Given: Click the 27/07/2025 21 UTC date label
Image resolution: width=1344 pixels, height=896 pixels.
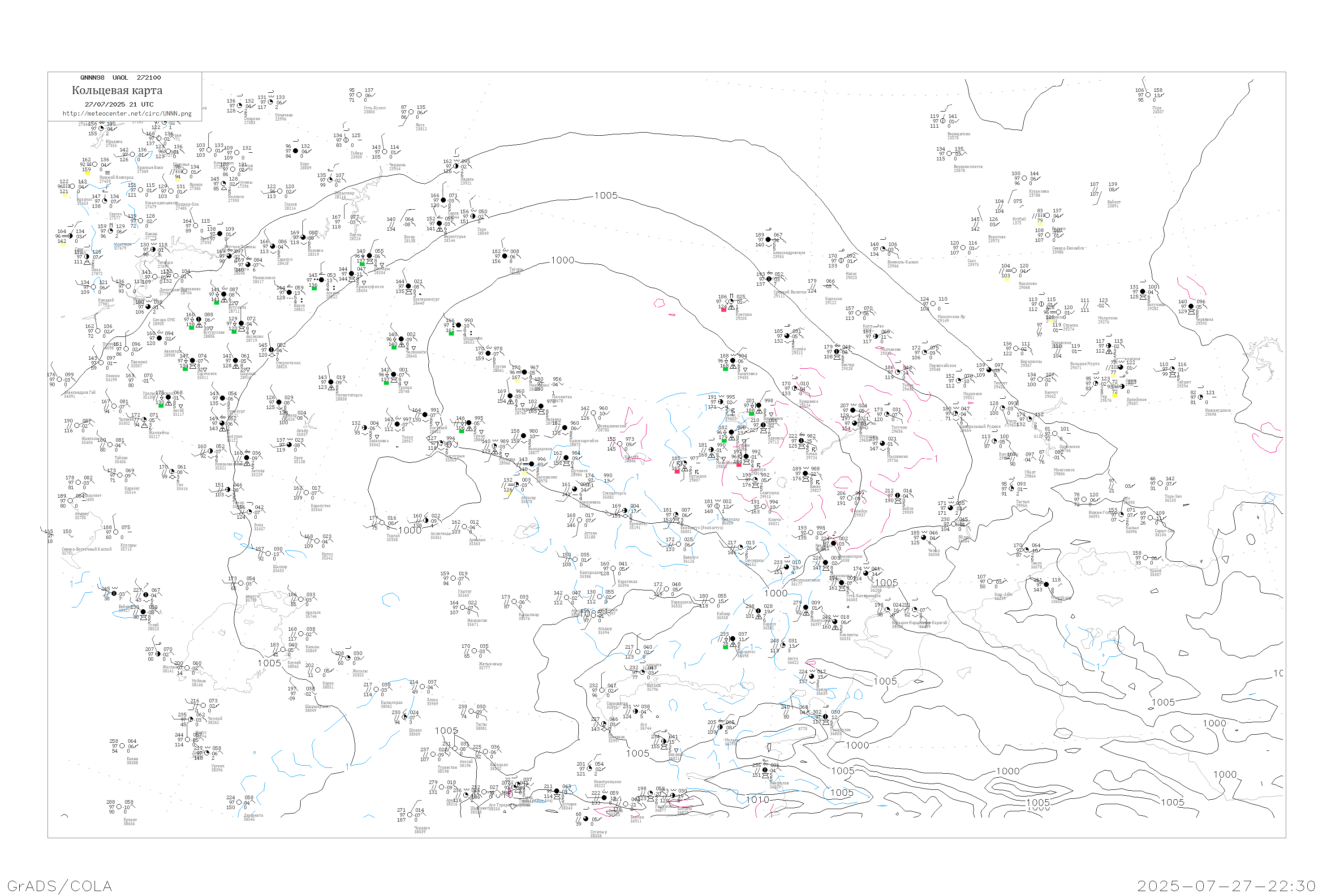Looking at the screenshot, I should pos(119,104).
